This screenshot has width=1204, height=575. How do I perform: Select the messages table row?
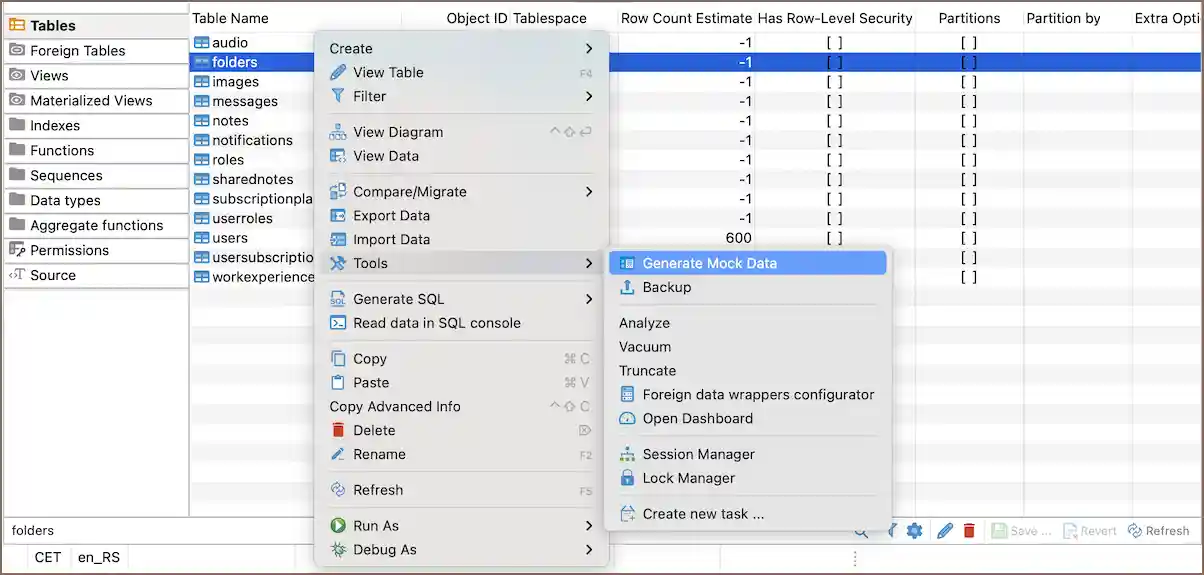point(245,102)
